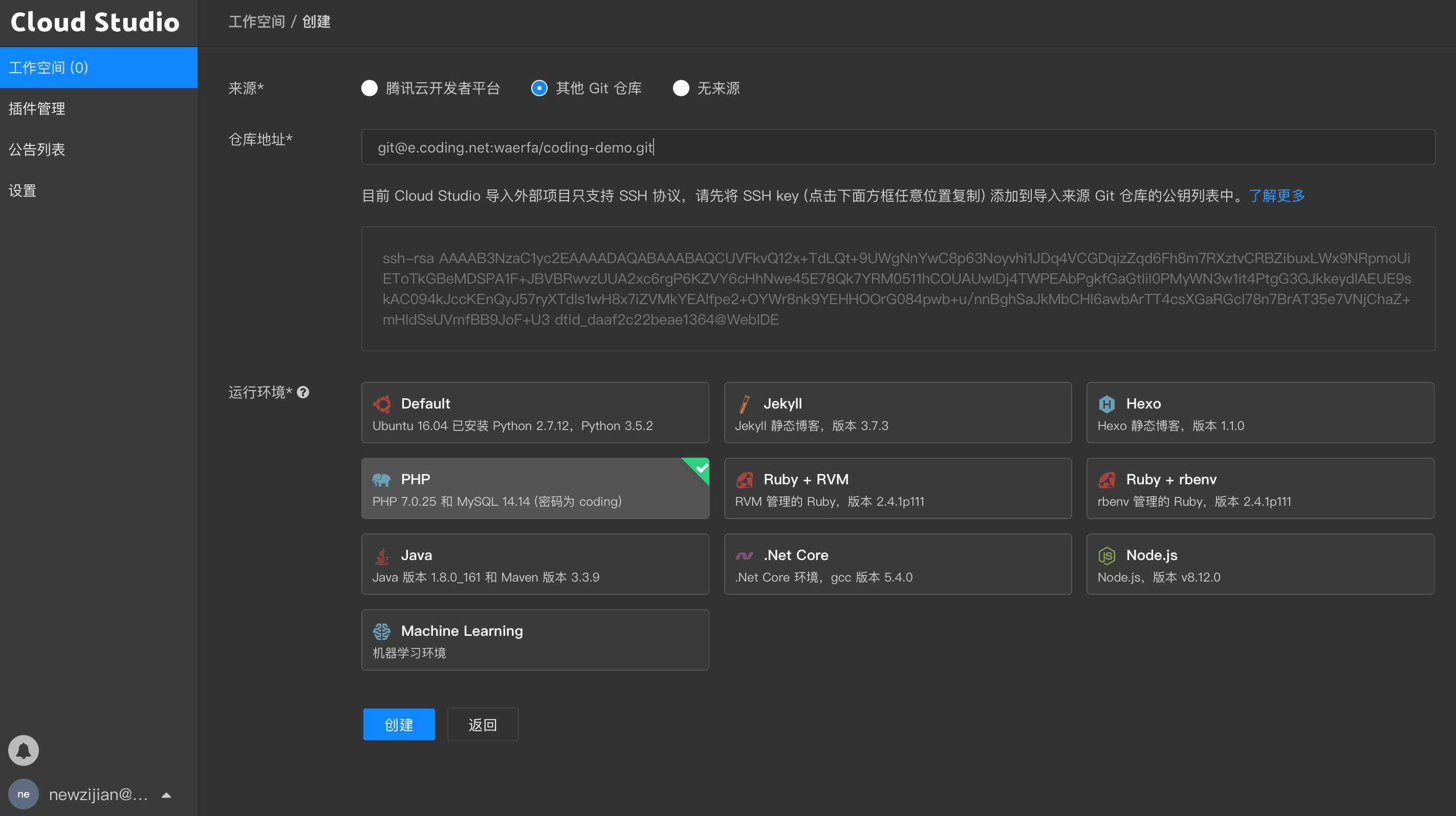The width and height of the screenshot is (1456, 816).
Task: Choose the Java environment card
Action: pyautogui.click(x=535, y=564)
